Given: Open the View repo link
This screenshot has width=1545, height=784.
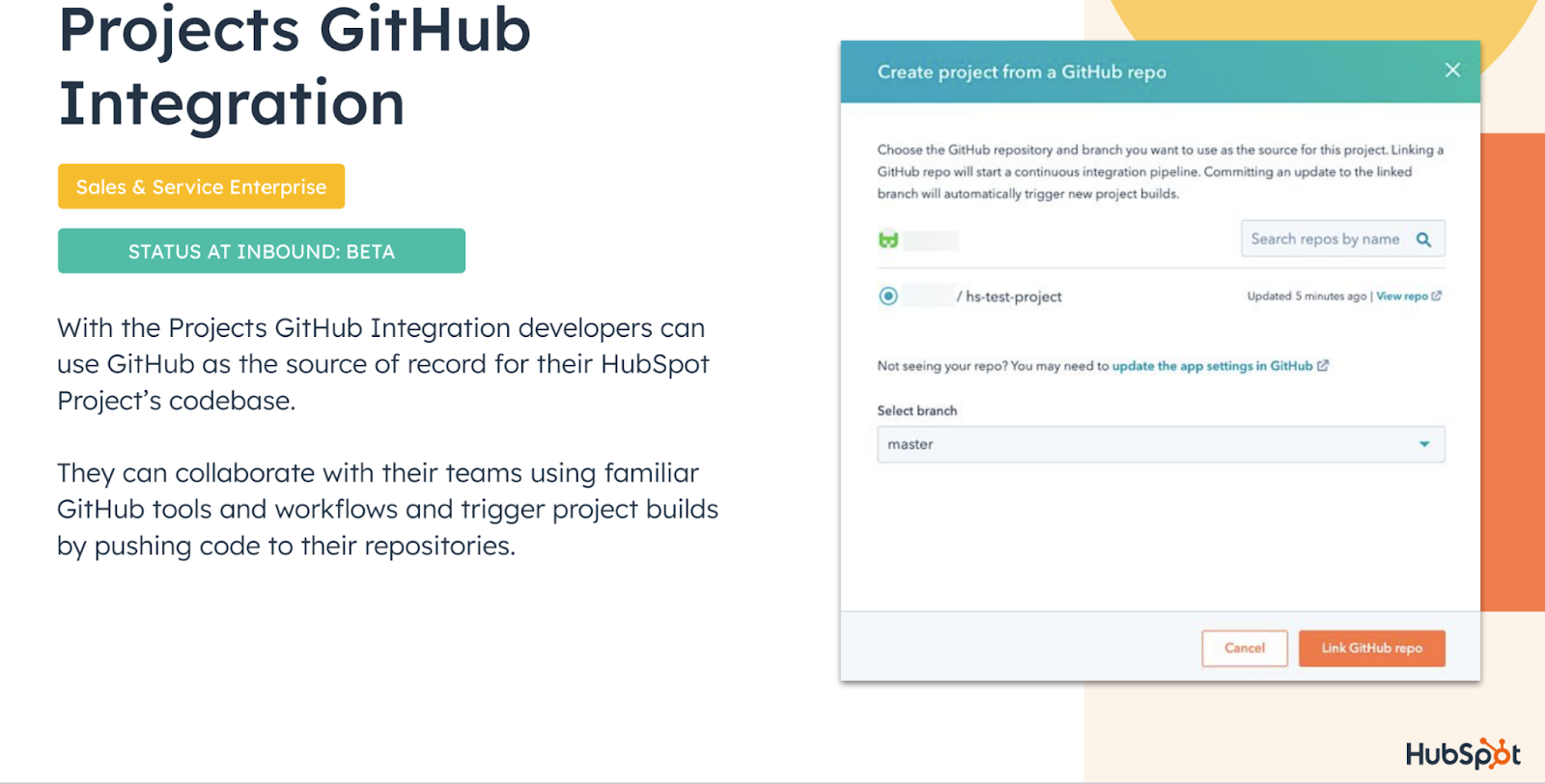Looking at the screenshot, I should tap(1402, 296).
